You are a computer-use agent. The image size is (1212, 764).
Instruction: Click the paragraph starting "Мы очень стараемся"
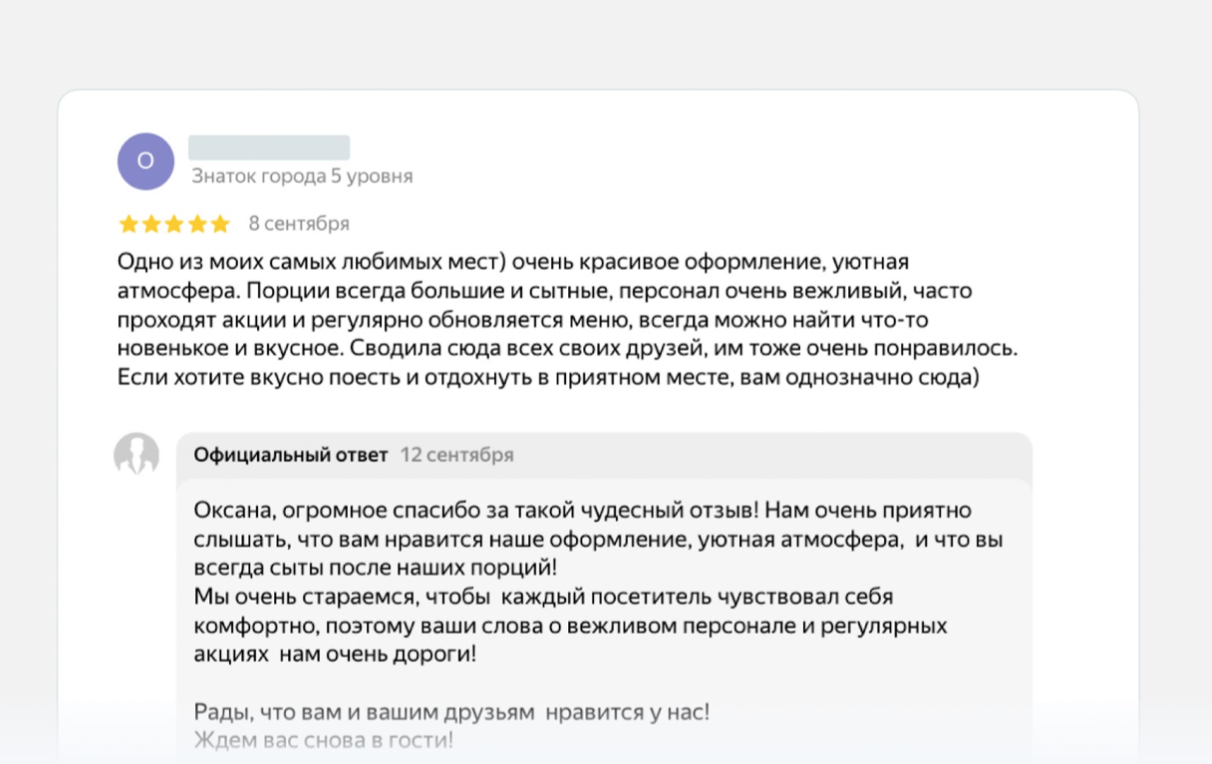pos(570,626)
